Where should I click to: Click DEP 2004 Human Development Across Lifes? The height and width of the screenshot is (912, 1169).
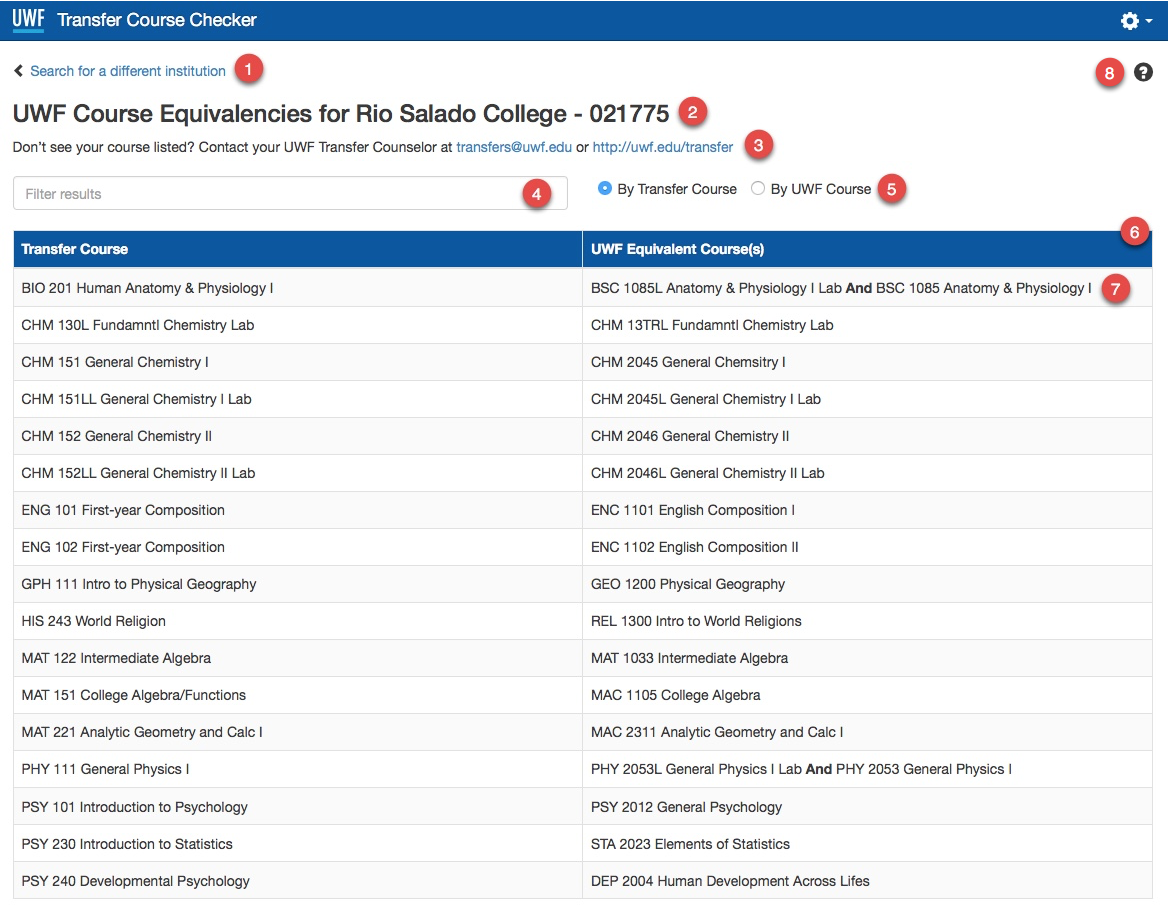(730, 881)
